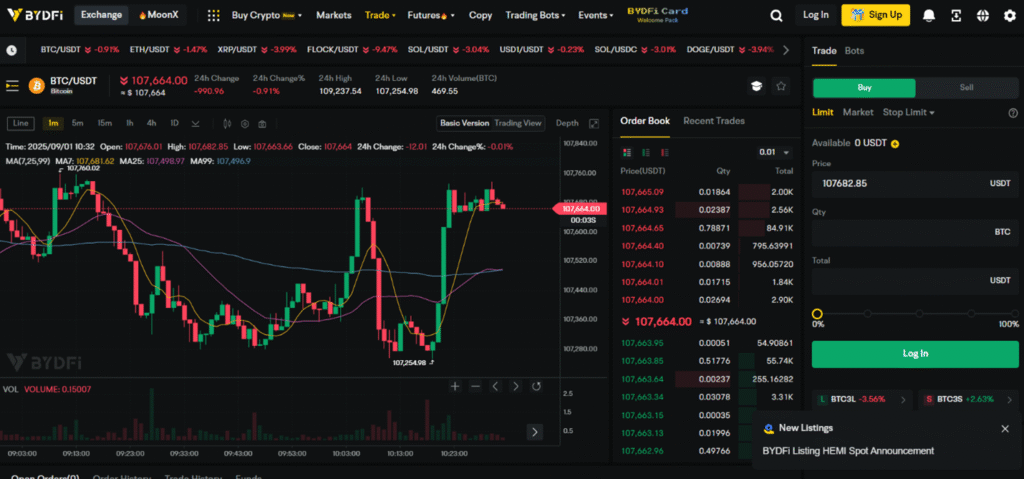The image size is (1024, 479).
Task: Open the BYDFi Card Welcome Pack link
Action: pos(658,15)
